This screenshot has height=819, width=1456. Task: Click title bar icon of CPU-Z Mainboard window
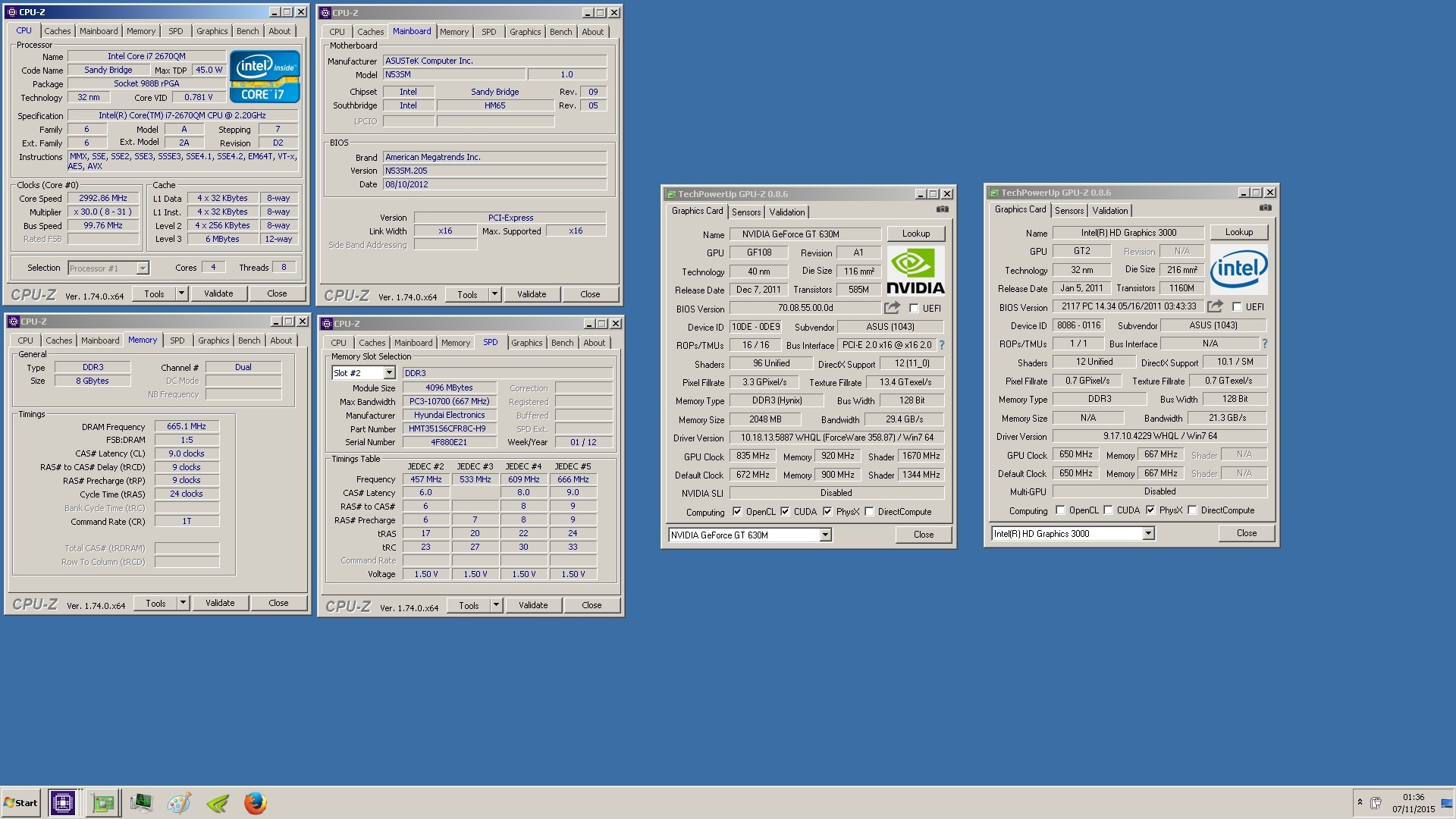(325, 13)
